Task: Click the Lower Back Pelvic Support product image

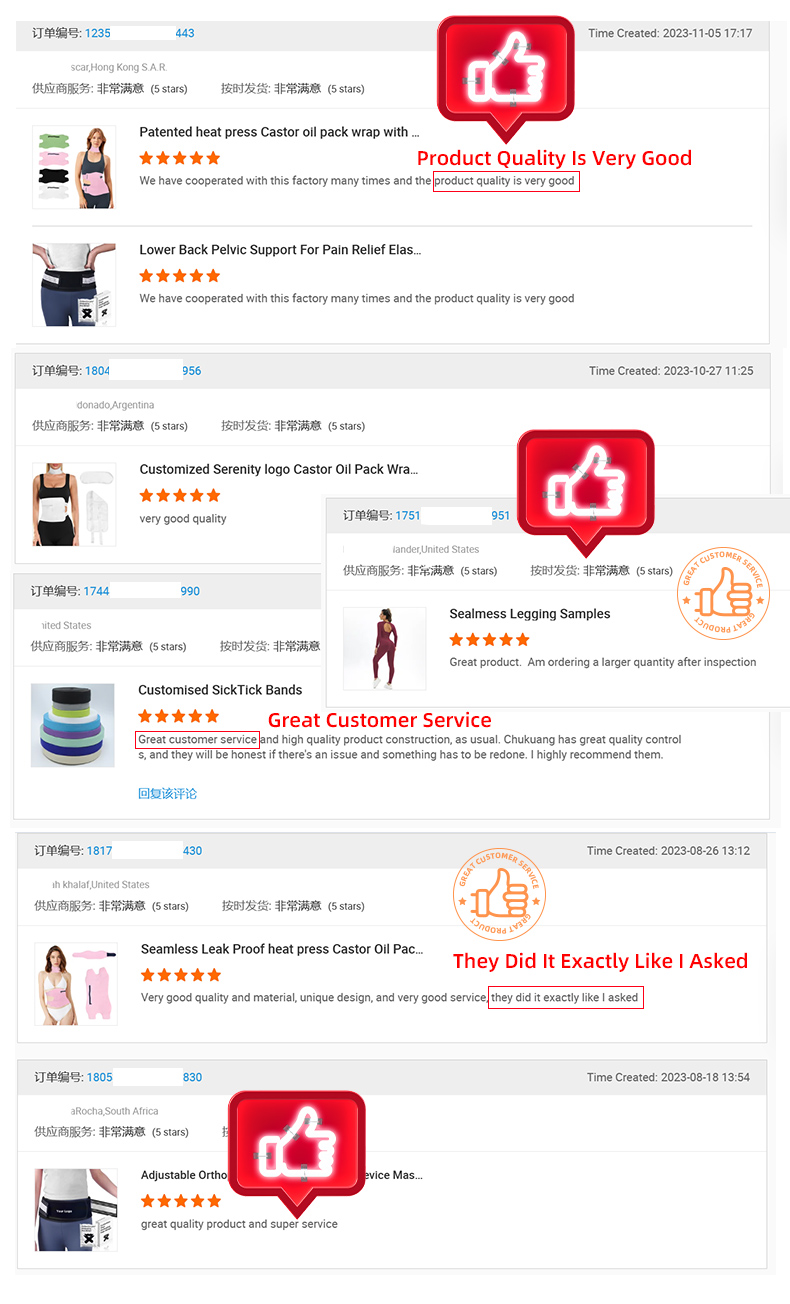Action: coord(74,284)
